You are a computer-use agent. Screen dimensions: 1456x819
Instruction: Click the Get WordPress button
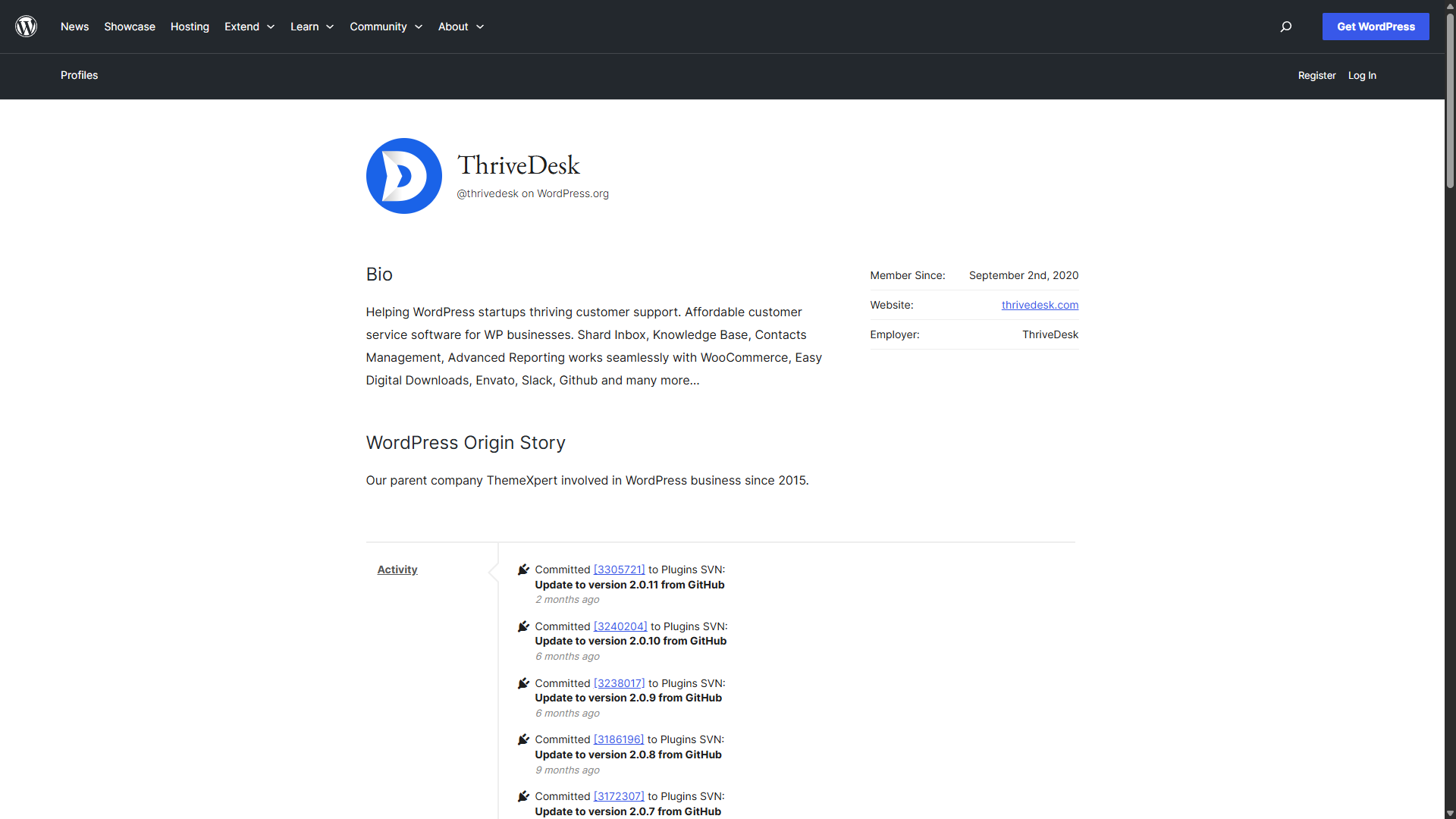point(1376,27)
